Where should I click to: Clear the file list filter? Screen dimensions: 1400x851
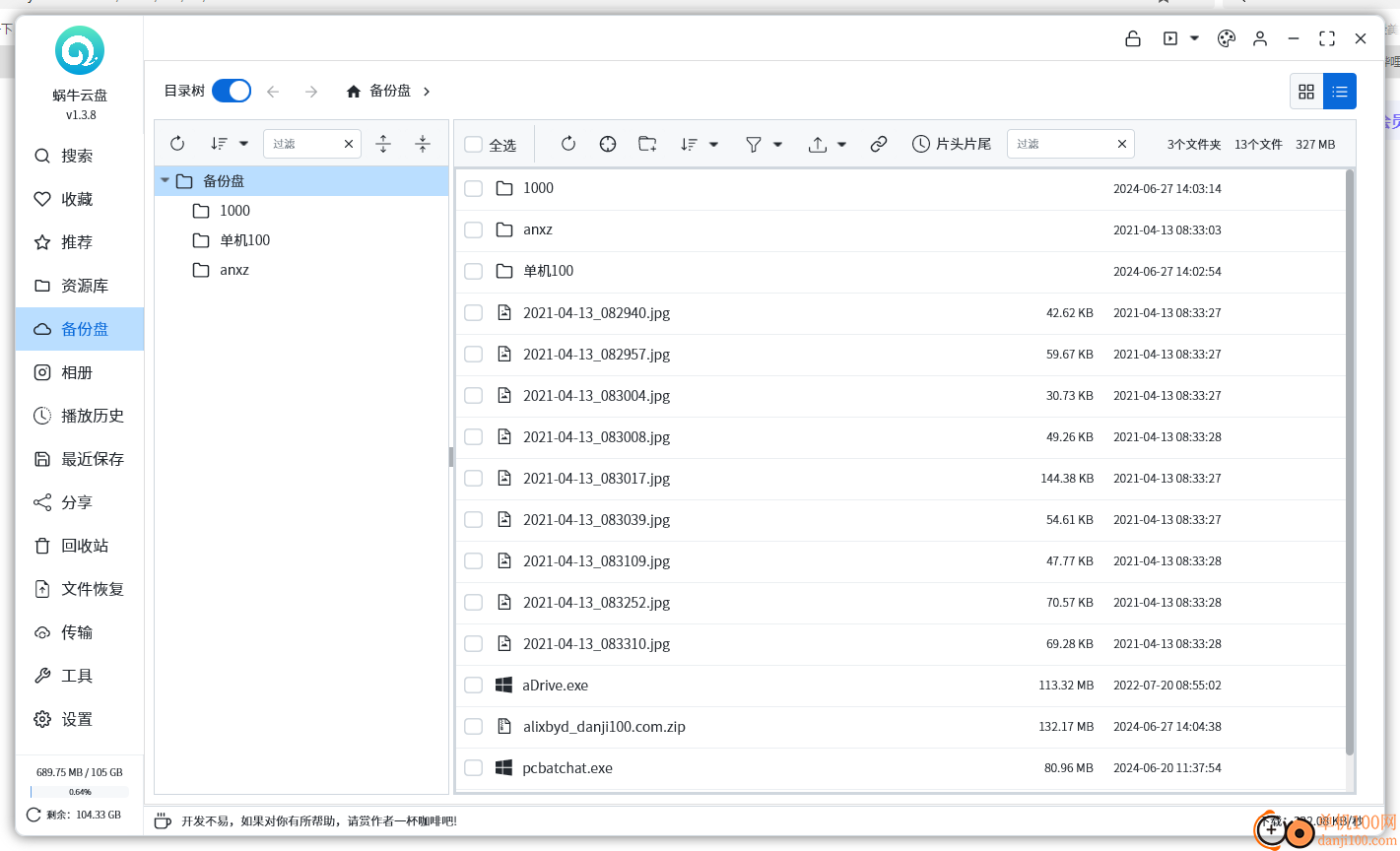(x=1122, y=144)
